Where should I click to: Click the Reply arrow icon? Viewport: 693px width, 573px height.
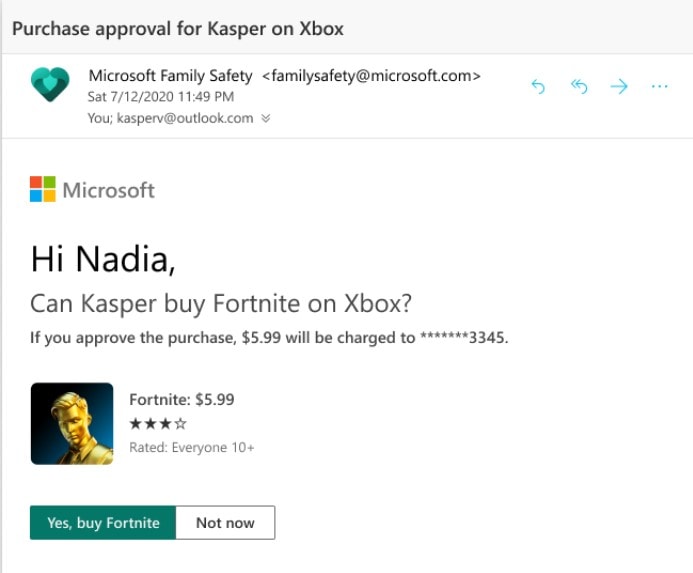tap(538, 86)
